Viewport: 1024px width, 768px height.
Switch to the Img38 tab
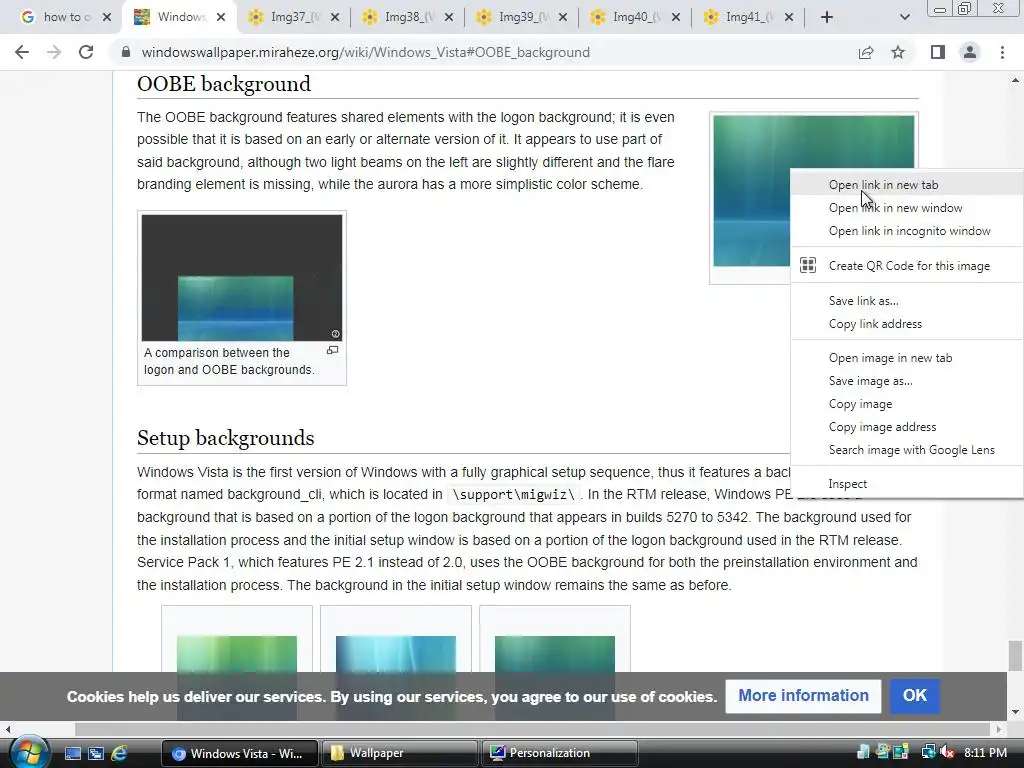pyautogui.click(x=399, y=17)
